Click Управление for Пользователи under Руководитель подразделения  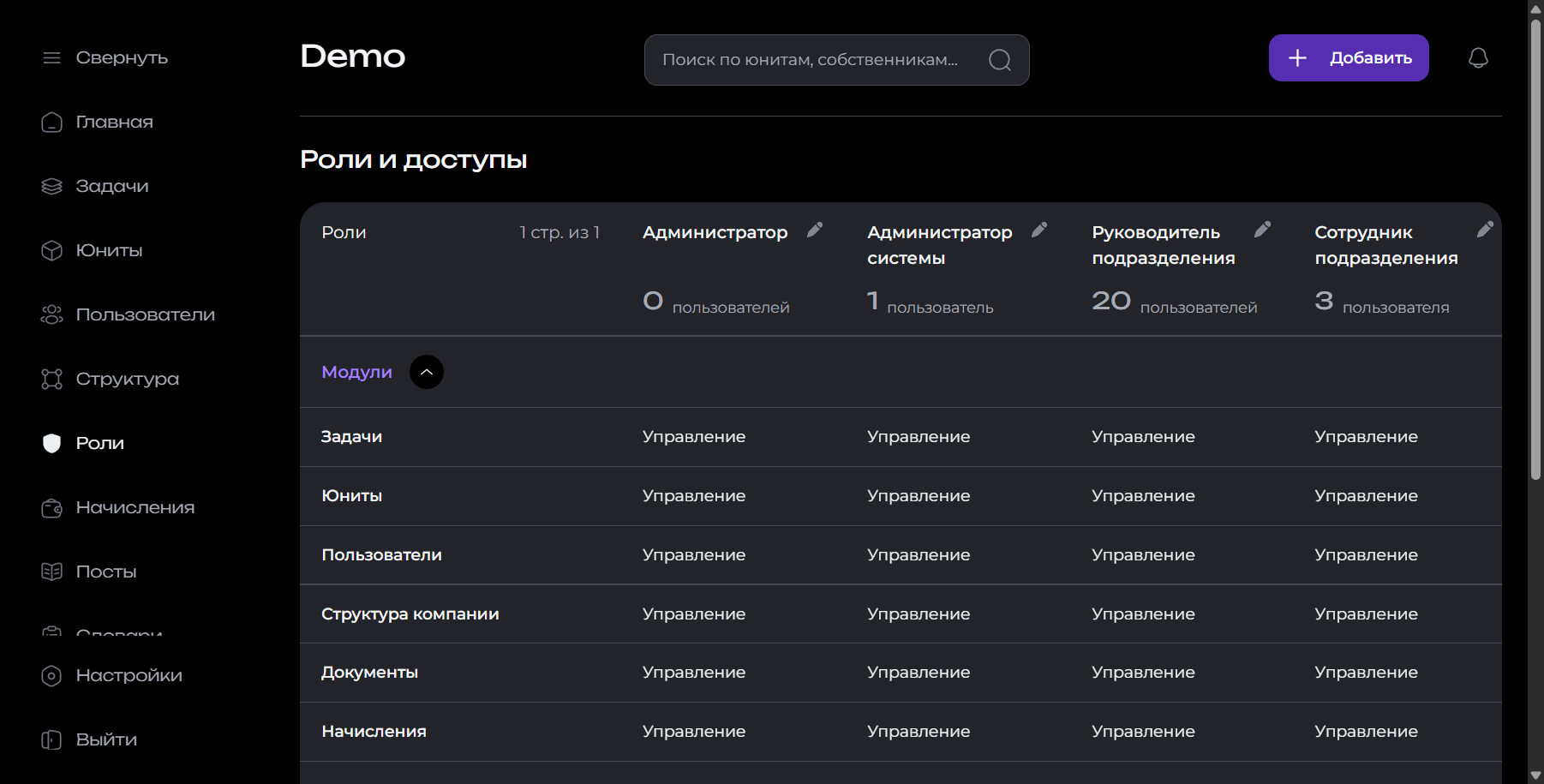pyautogui.click(x=1143, y=555)
